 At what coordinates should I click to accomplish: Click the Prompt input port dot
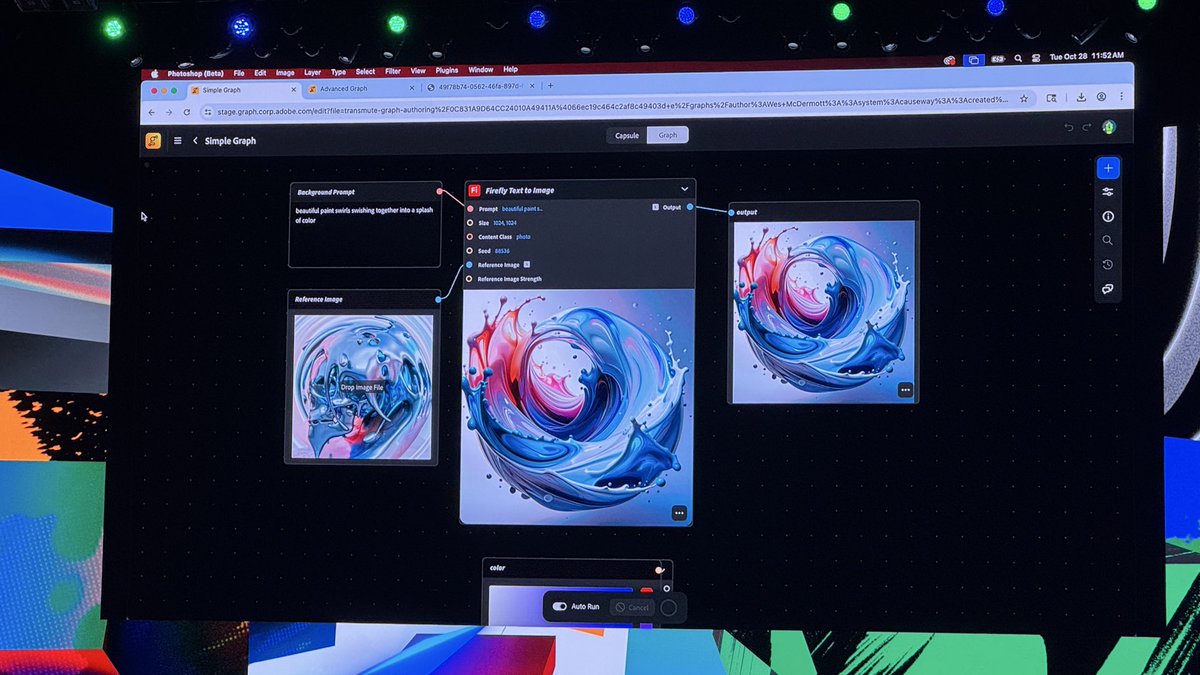coord(470,208)
